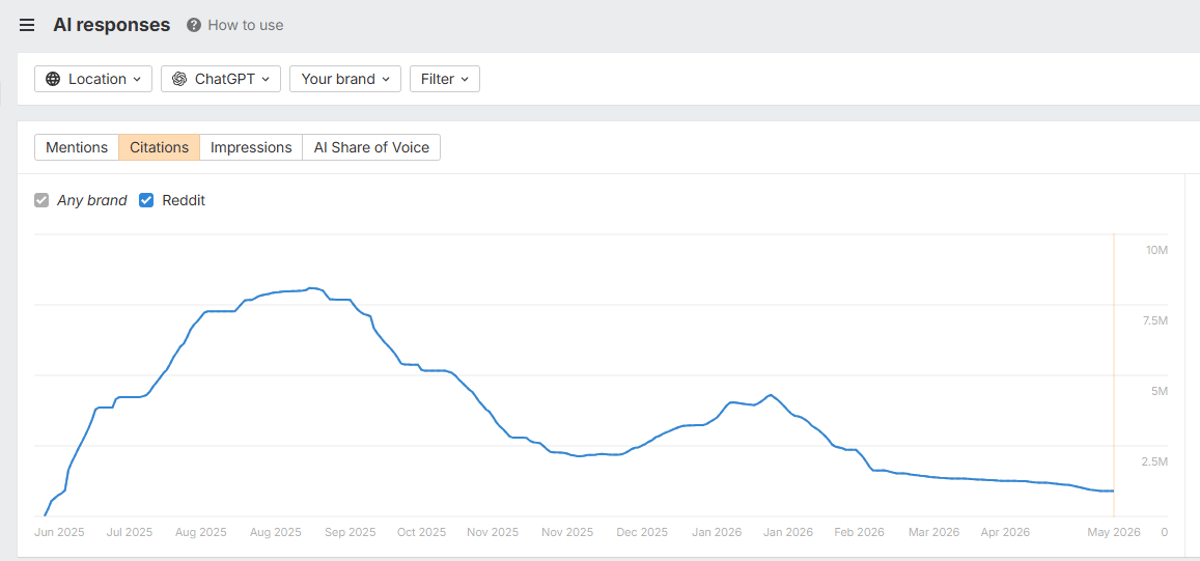1200x561 pixels.
Task: Select the Citations tab
Action: point(159,147)
